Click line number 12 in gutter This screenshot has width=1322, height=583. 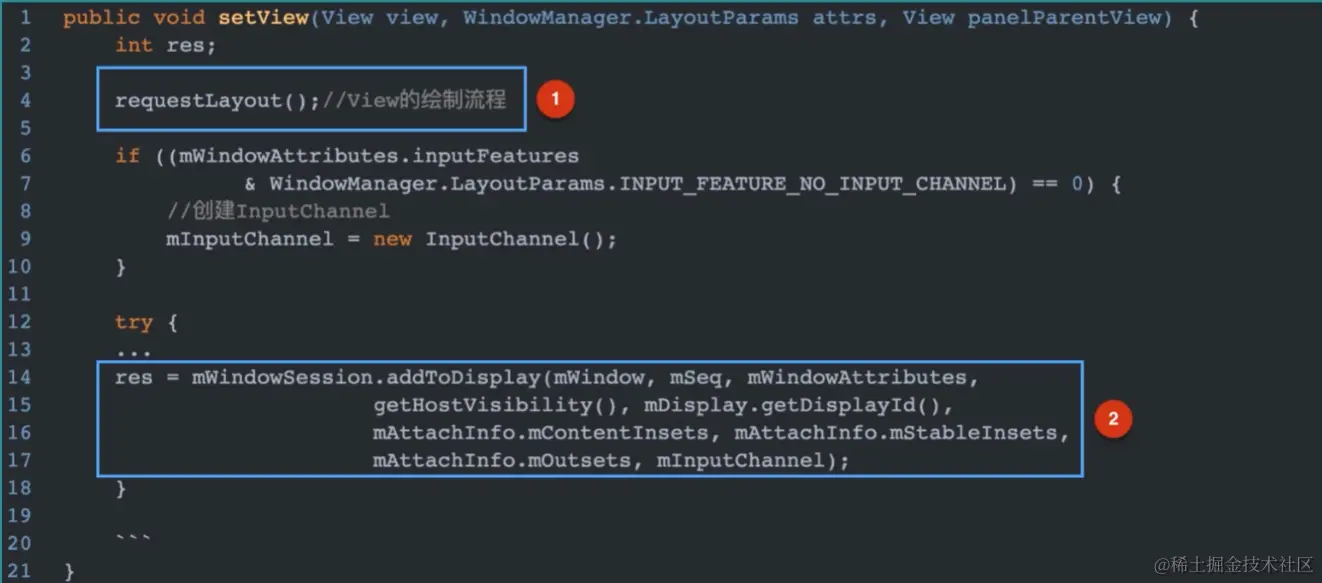[x=19, y=322]
